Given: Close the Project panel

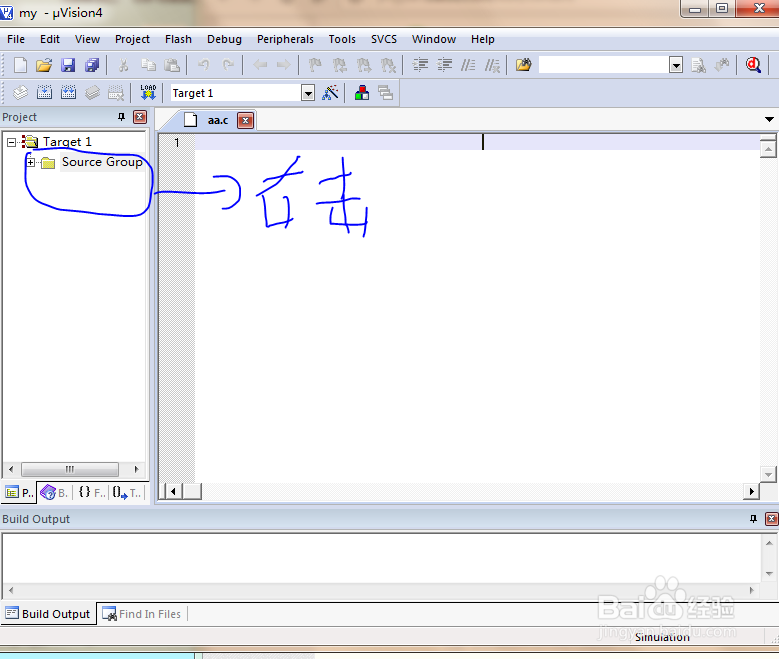Looking at the screenshot, I should tap(140, 117).
